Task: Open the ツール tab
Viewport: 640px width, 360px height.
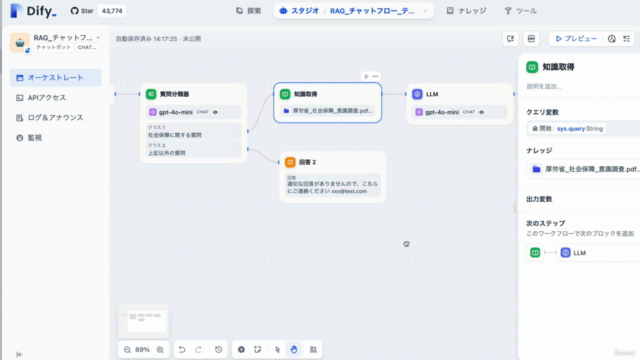Action: 520,11
